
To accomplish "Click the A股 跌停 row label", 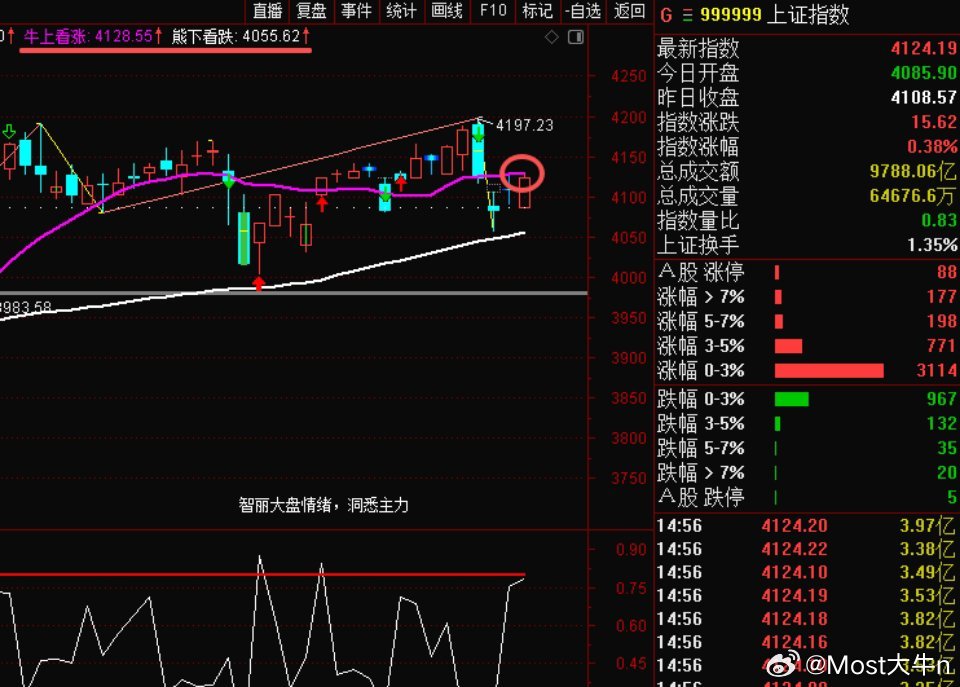I will [701, 497].
